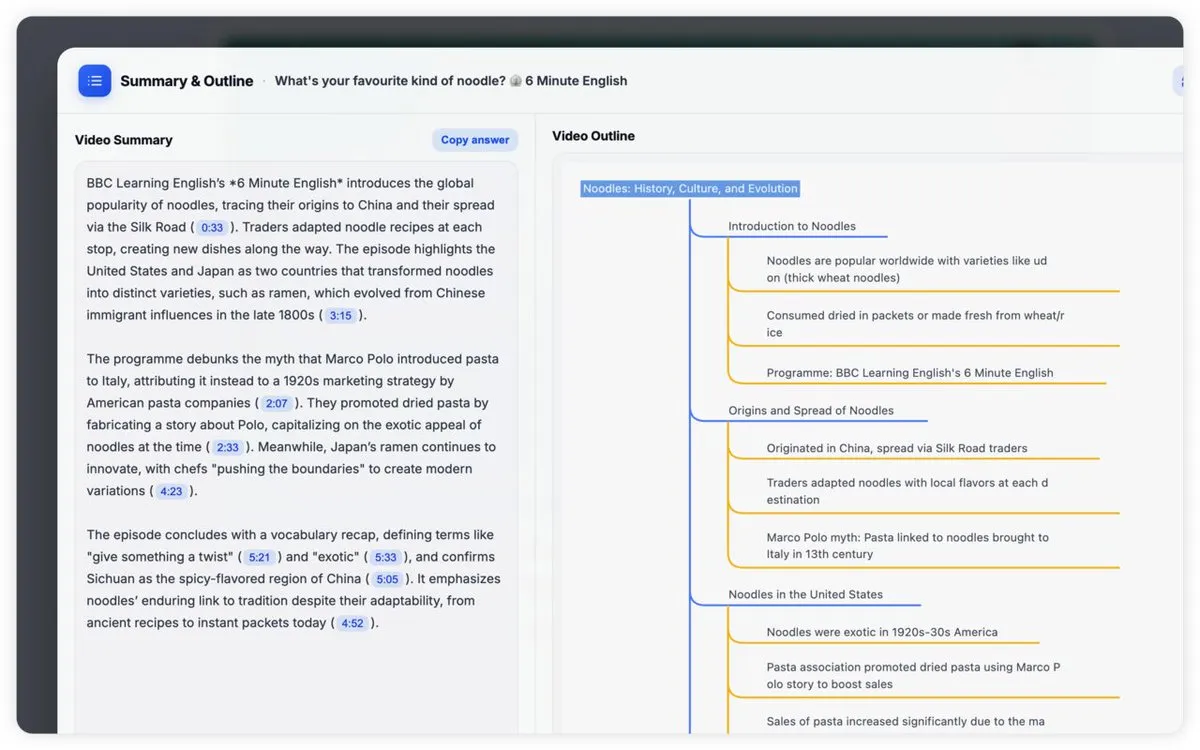Click the Video Summary heading
This screenshot has height=750, width=1200.
click(x=124, y=140)
